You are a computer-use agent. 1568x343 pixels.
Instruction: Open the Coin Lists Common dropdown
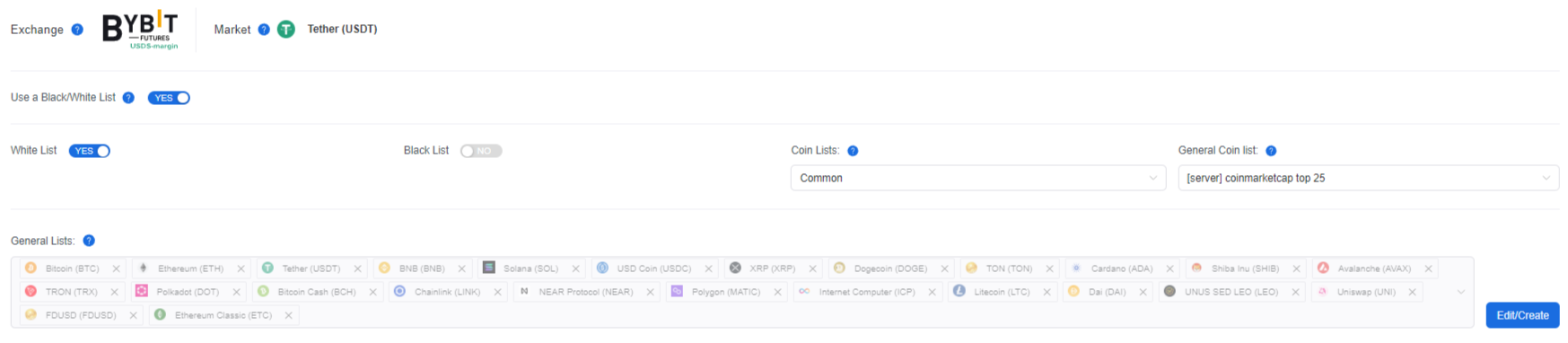coord(978,178)
